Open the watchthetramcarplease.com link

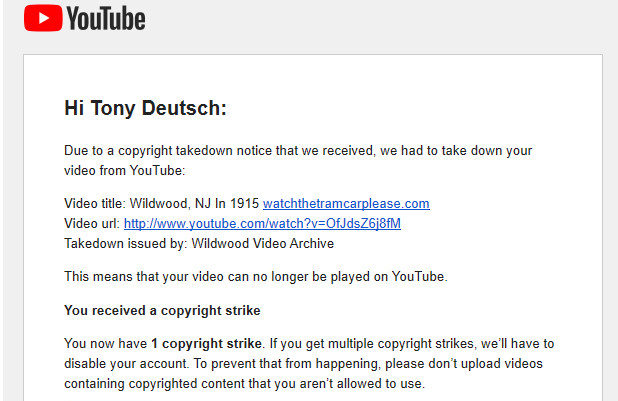coord(346,203)
